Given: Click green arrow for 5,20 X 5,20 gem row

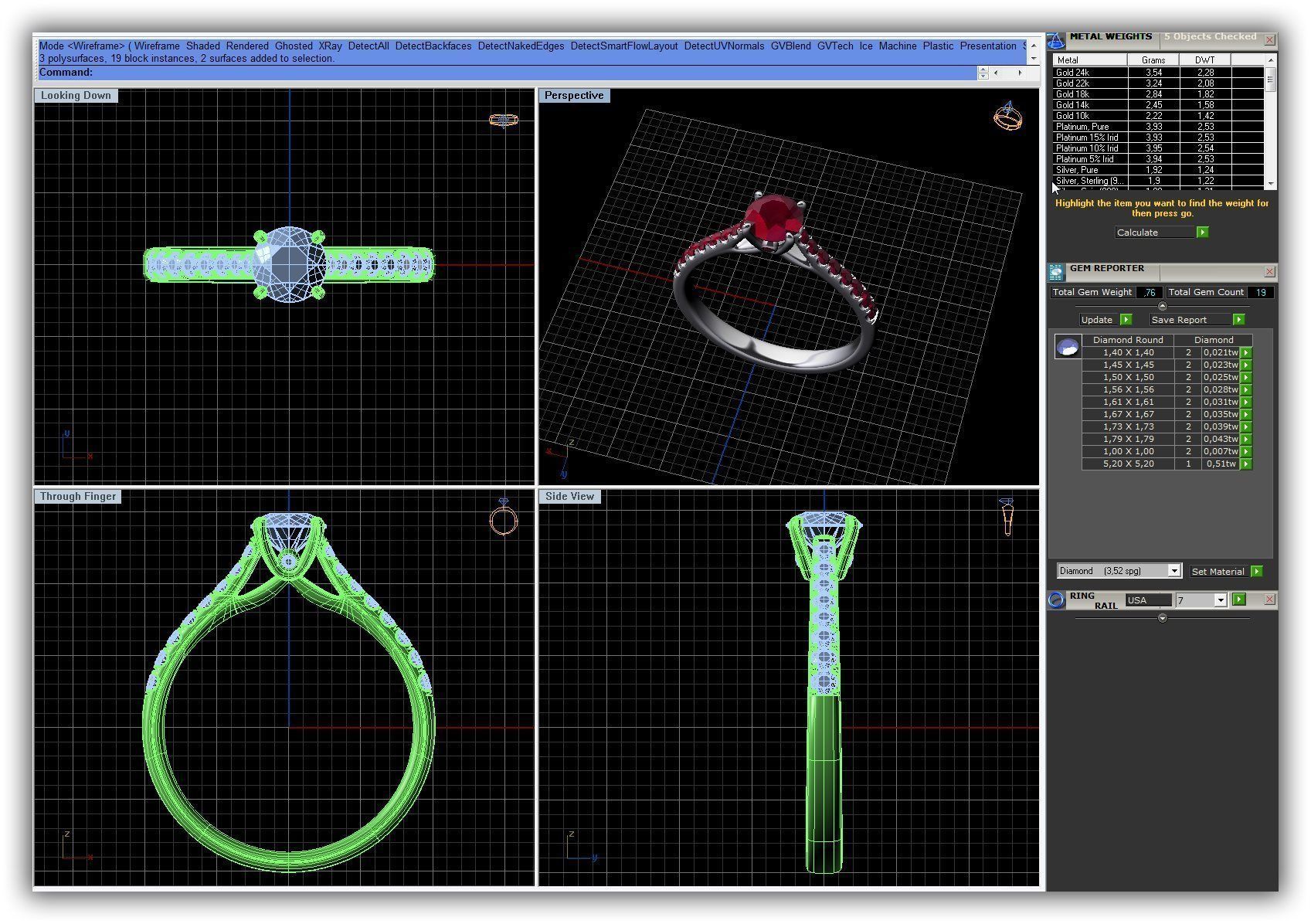Looking at the screenshot, I should click(x=1246, y=464).
